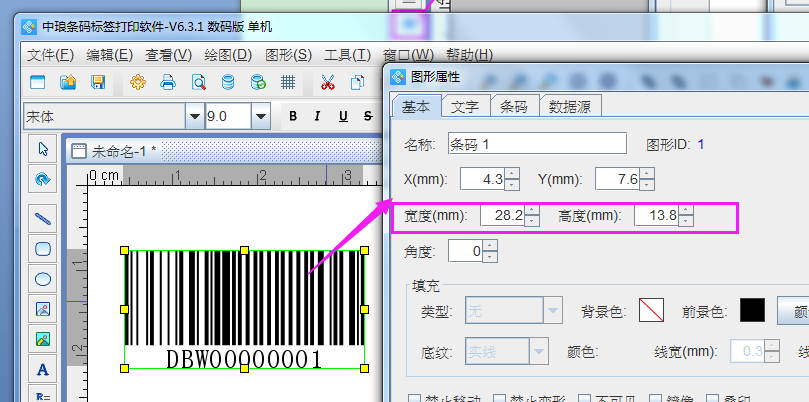
Task: Click the 名称 input field 条码 1
Action: pos(538,143)
